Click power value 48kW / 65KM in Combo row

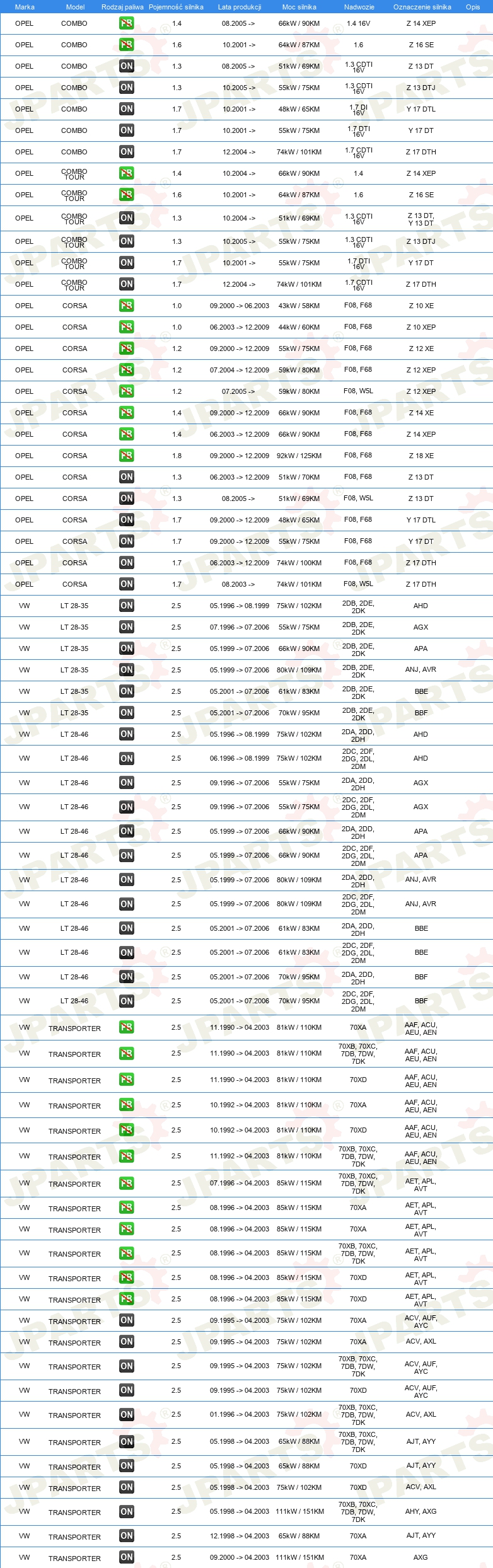click(x=299, y=109)
